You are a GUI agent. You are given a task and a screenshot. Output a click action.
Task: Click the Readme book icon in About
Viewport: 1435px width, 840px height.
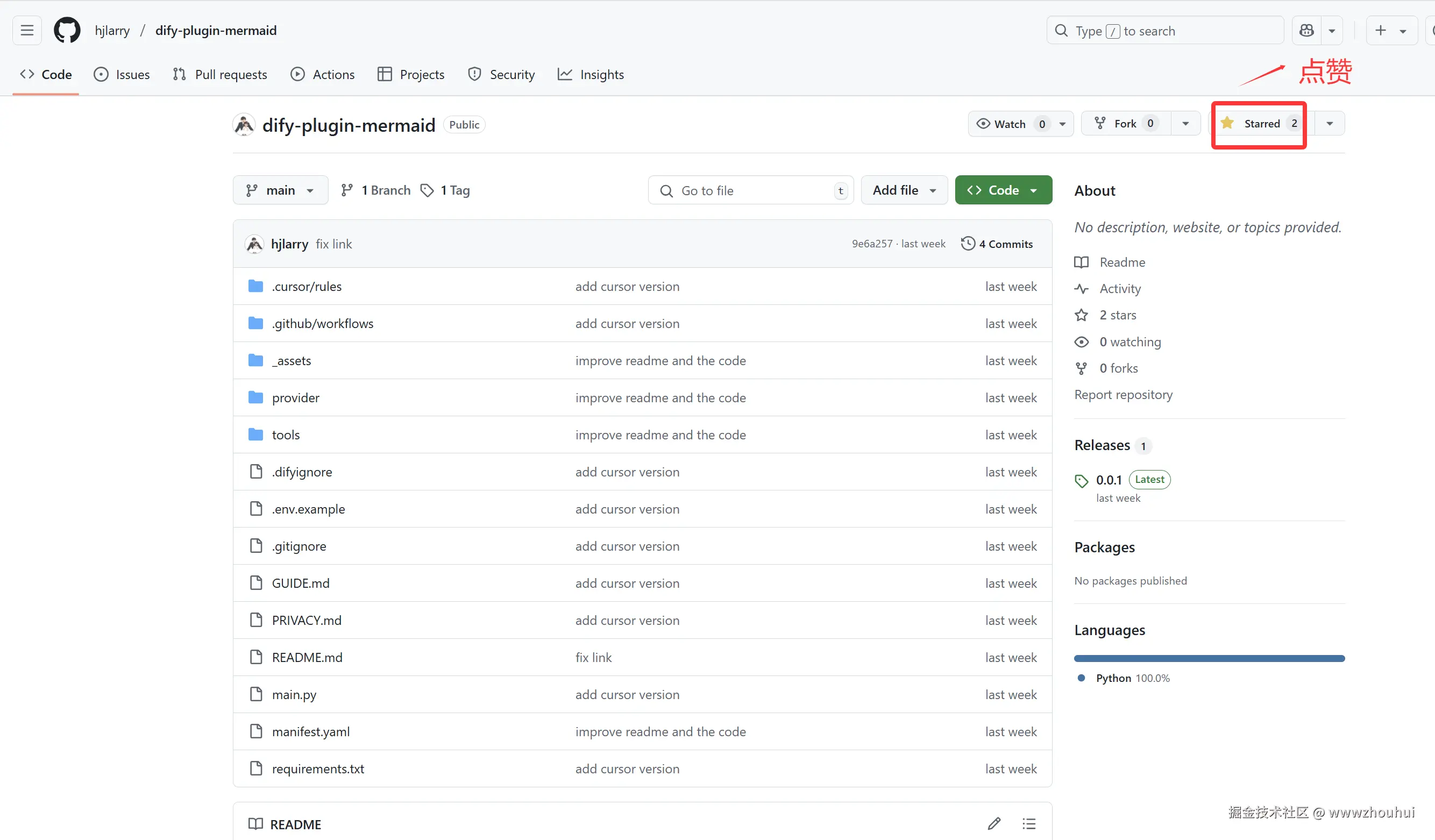tap(1082, 262)
